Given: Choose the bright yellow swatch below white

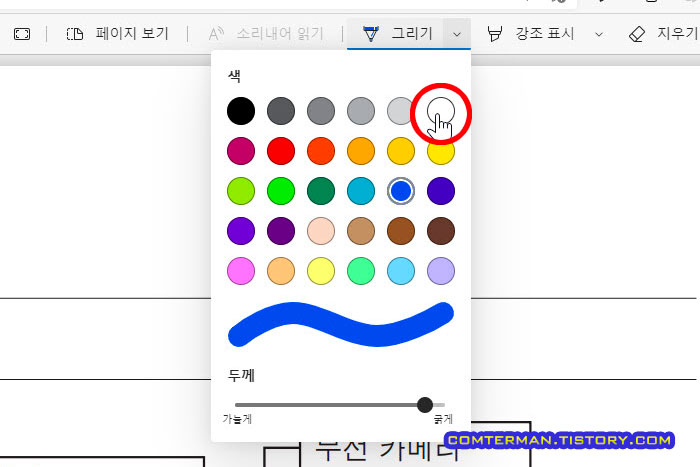Looking at the screenshot, I should point(441,152).
